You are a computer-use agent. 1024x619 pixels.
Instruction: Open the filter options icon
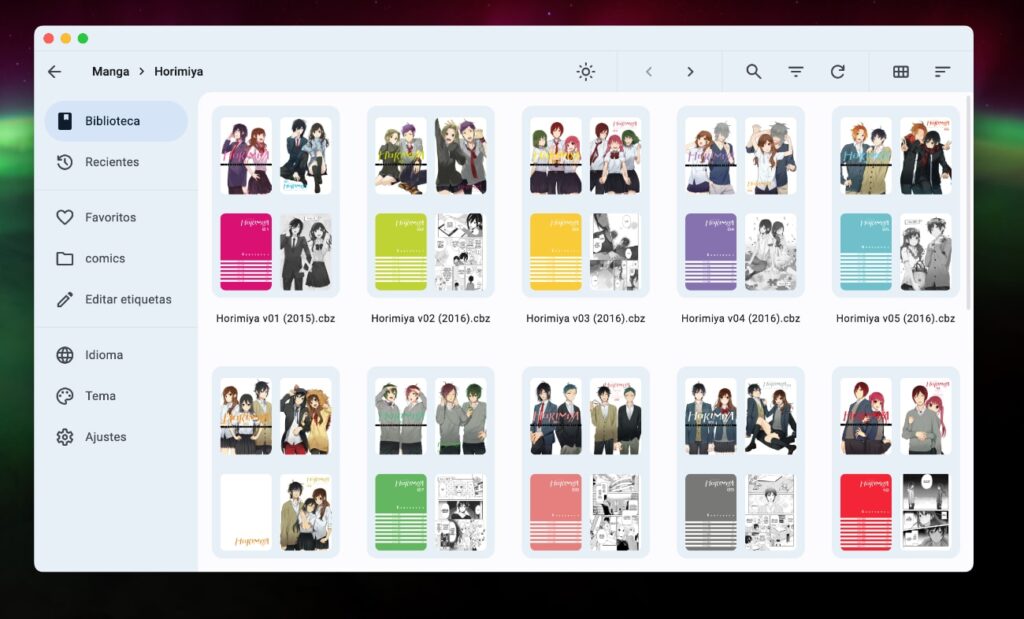(x=796, y=72)
